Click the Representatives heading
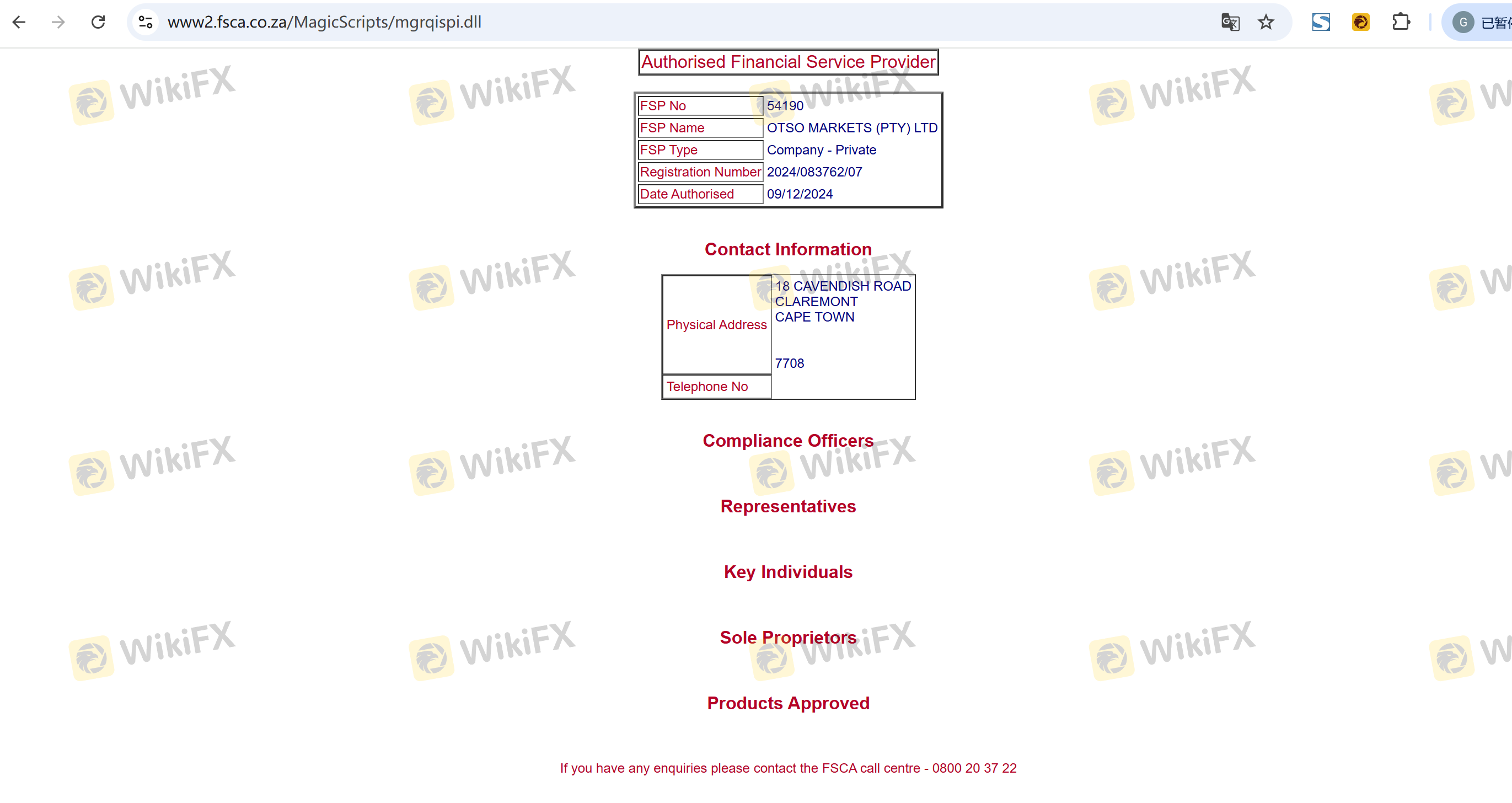 [787, 507]
